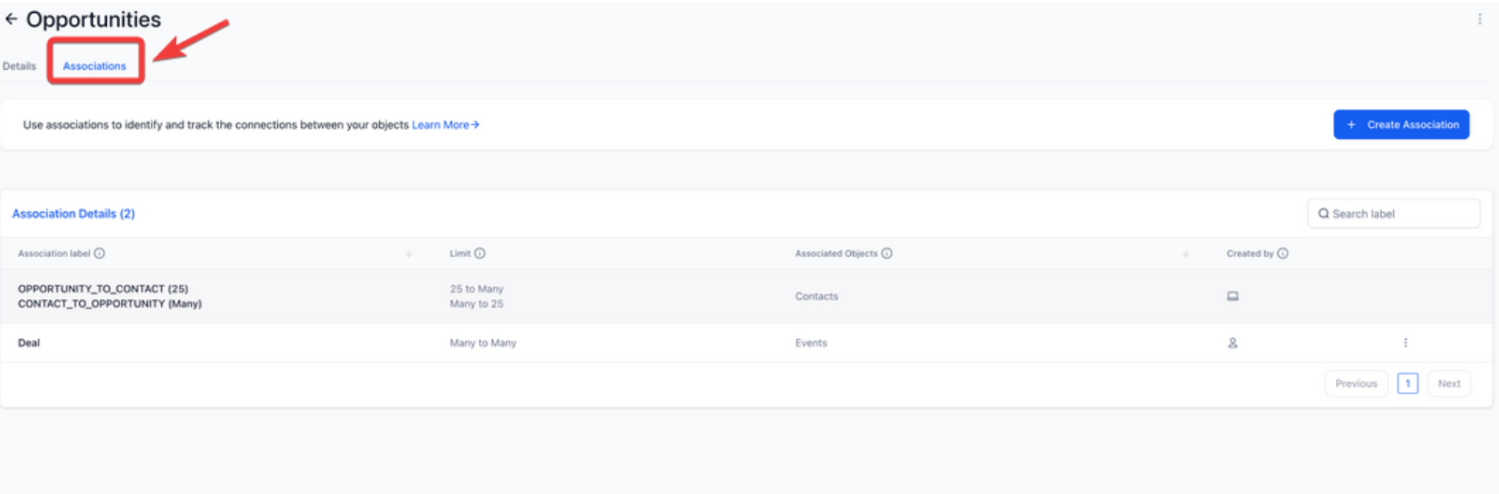1499x494 pixels.
Task: Click the Next pagination button
Action: 1449,384
